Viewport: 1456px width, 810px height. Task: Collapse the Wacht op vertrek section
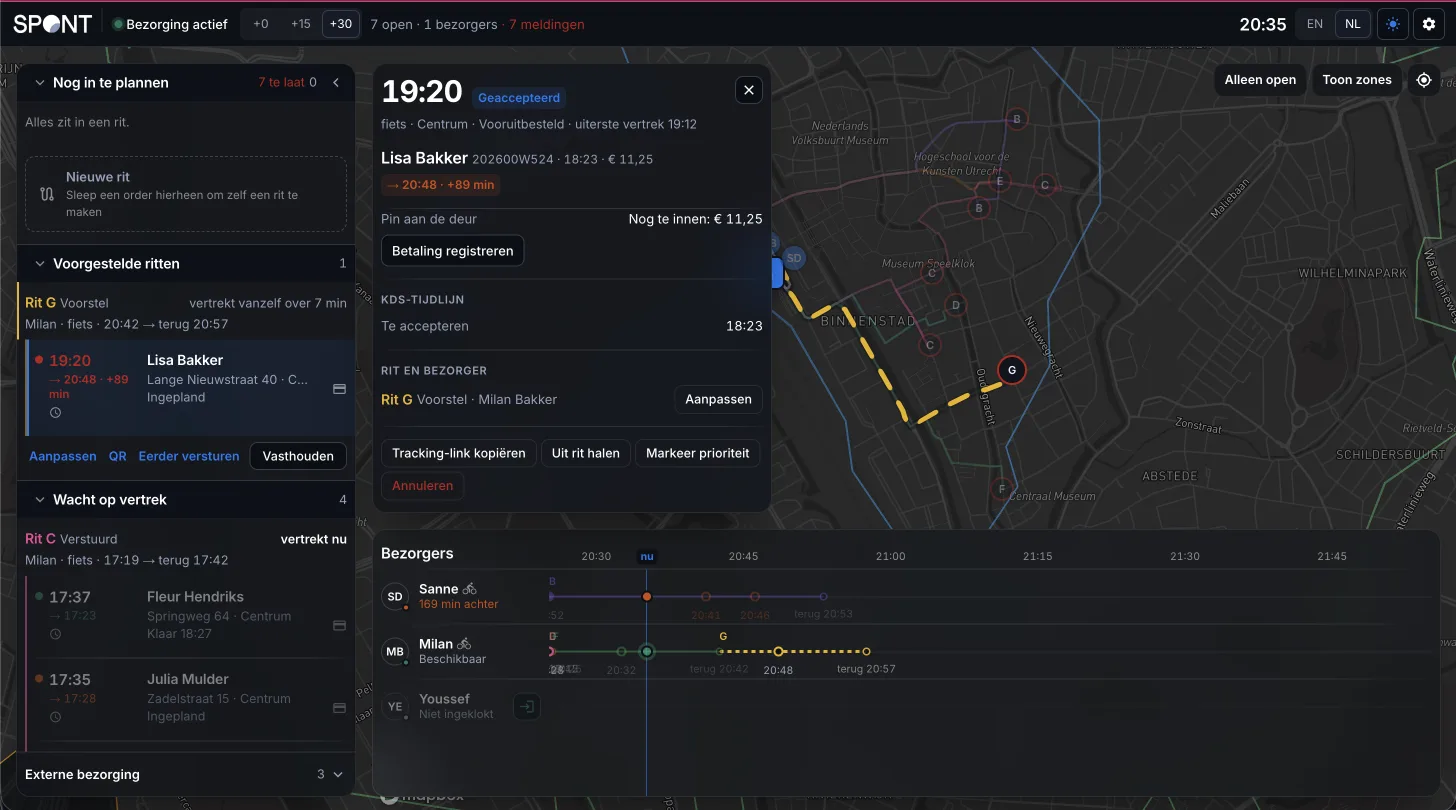[40, 500]
